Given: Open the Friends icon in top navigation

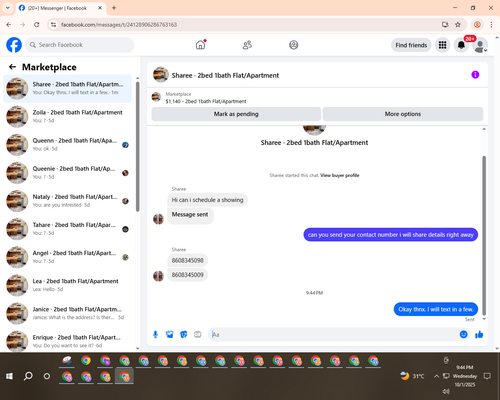Looking at the screenshot, I should coord(247,45).
